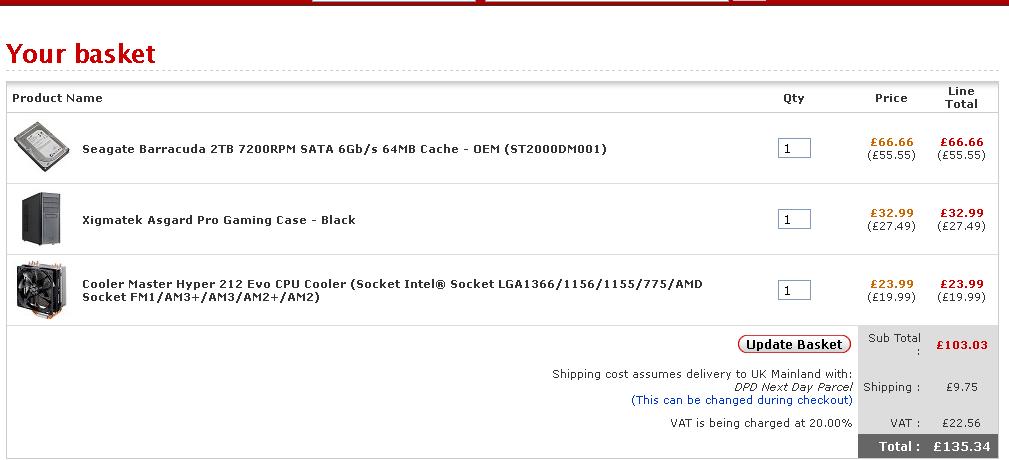1009x460 pixels.
Task: Click the Your basket heading
Action: [81, 54]
